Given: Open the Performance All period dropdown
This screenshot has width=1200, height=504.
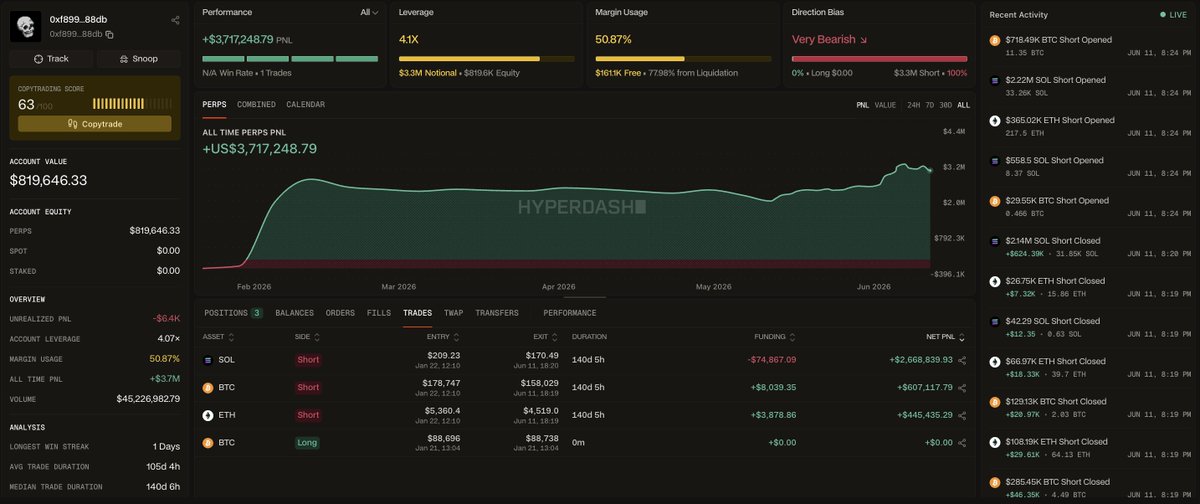Looking at the screenshot, I should (x=370, y=12).
